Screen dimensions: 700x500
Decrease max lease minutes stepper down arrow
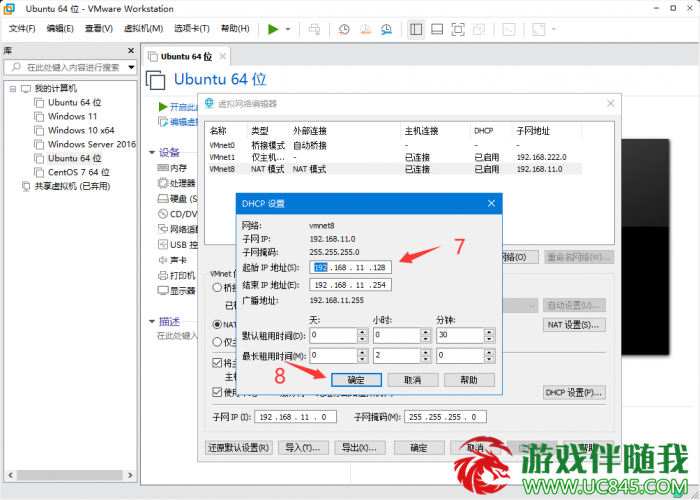click(x=489, y=359)
